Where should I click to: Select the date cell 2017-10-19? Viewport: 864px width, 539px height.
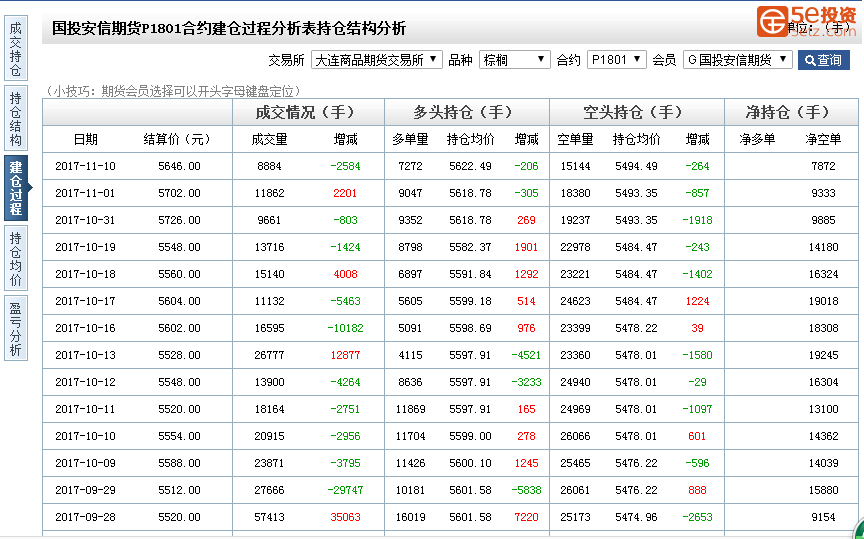[x=85, y=247]
